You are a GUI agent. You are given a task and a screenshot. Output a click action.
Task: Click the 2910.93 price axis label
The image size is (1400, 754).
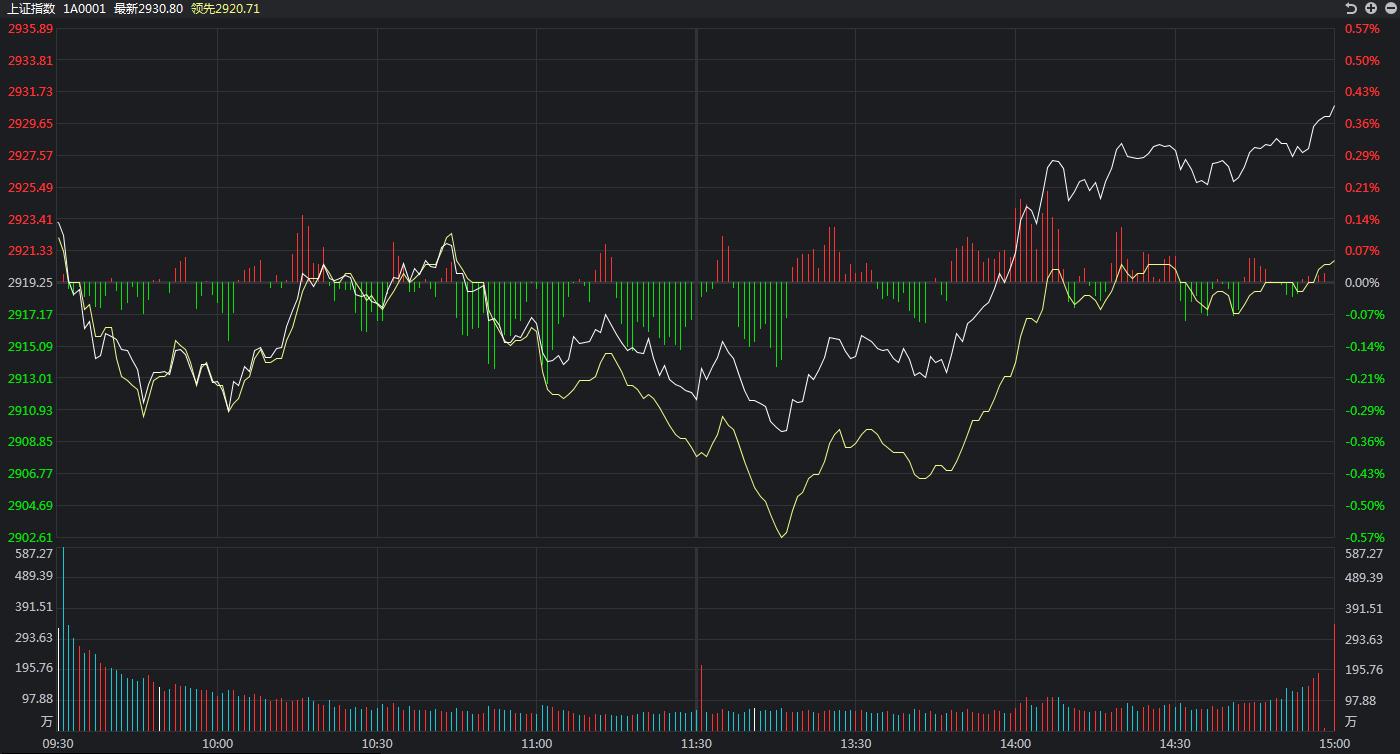click(x=30, y=410)
